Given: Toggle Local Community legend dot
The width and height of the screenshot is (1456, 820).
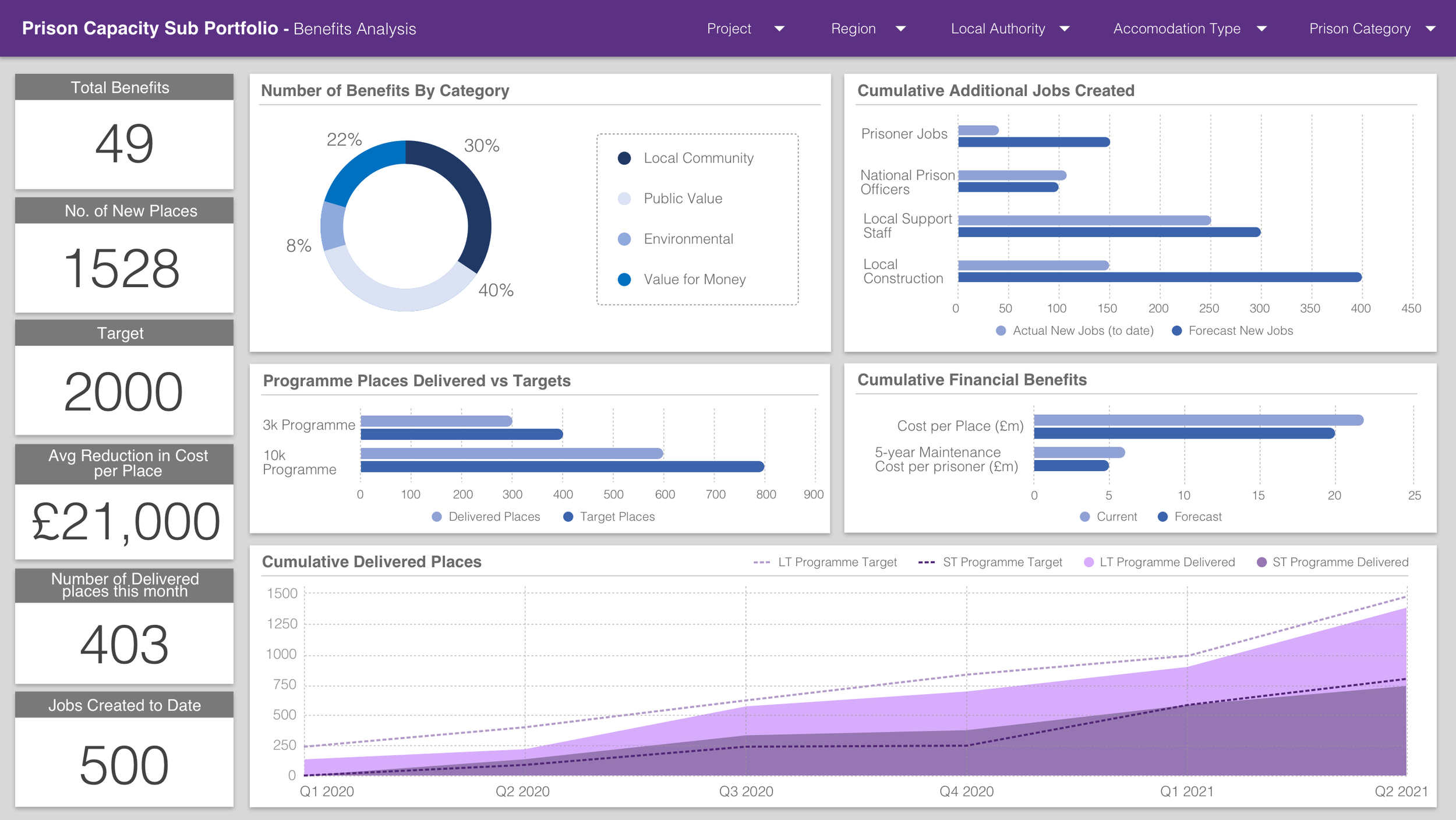Looking at the screenshot, I should 624,158.
